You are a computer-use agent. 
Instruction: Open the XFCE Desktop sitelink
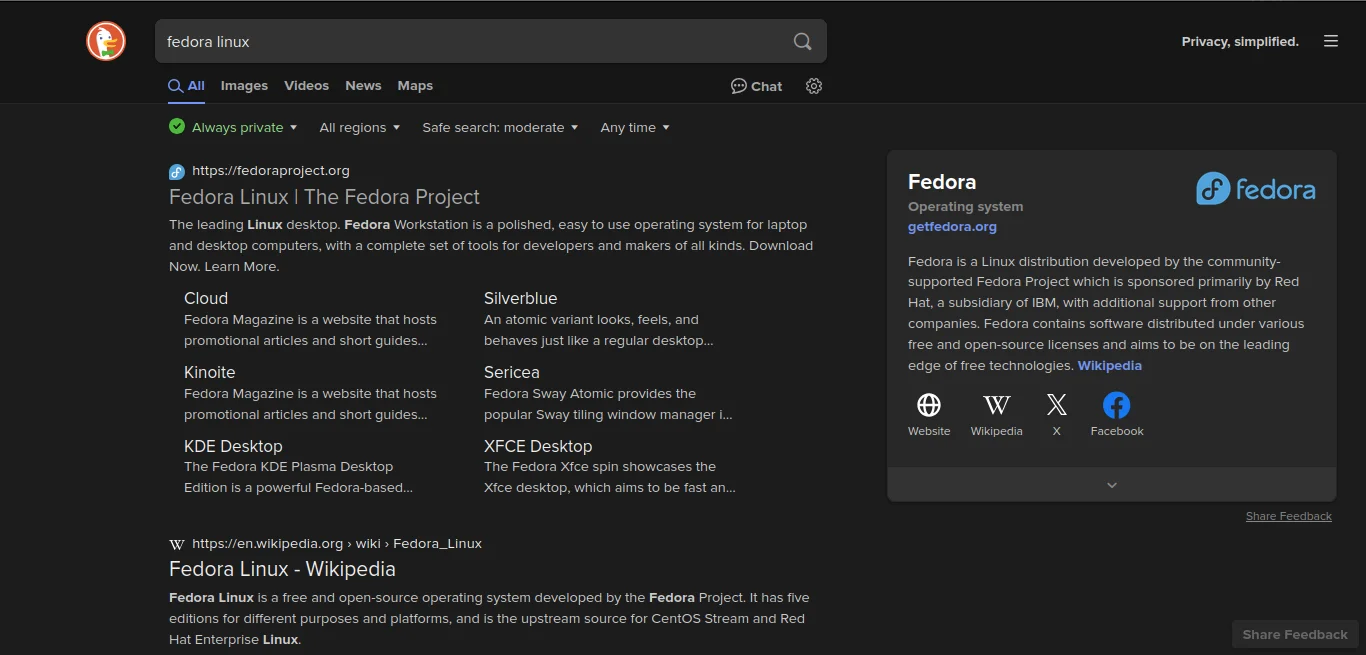[538, 446]
